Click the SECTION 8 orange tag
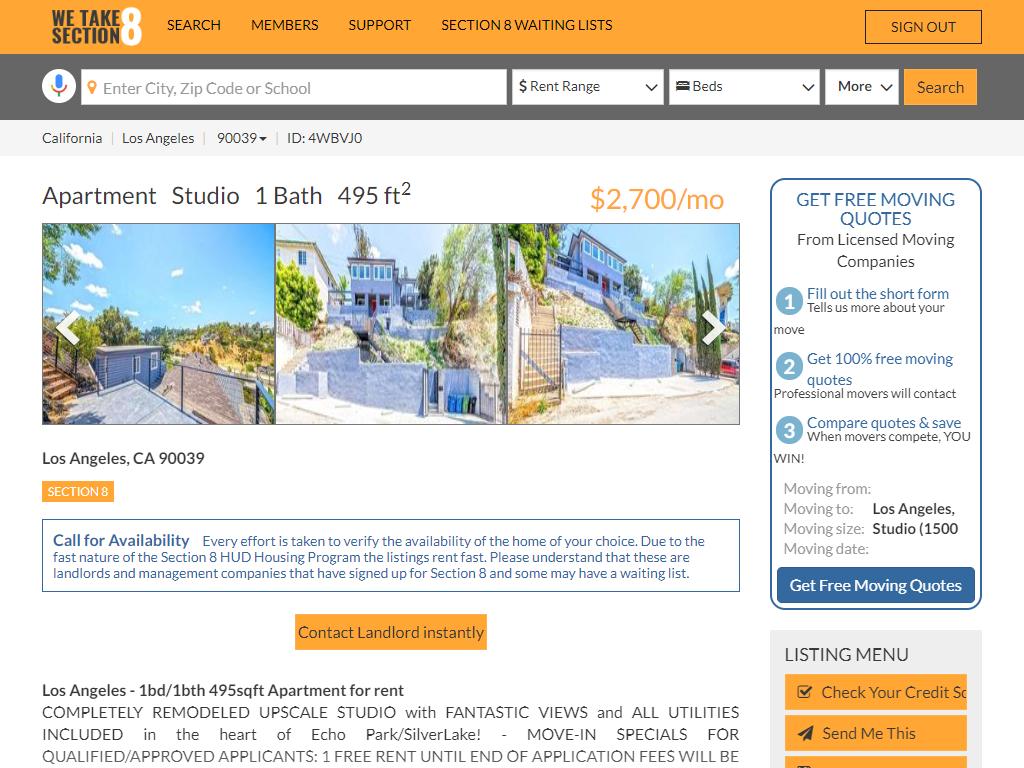Image resolution: width=1024 pixels, height=768 pixels. (78, 492)
